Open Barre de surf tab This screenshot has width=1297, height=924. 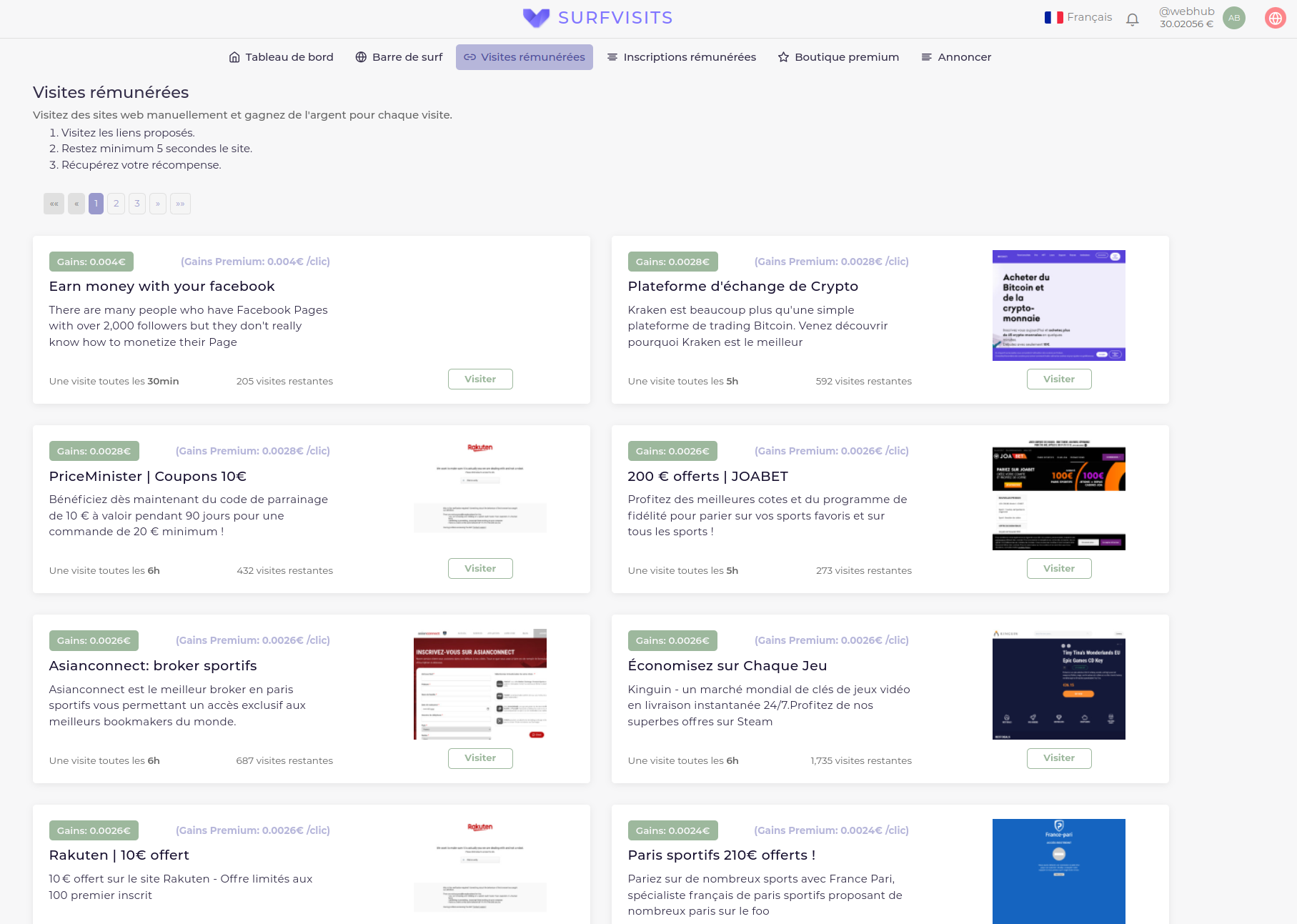coord(399,57)
